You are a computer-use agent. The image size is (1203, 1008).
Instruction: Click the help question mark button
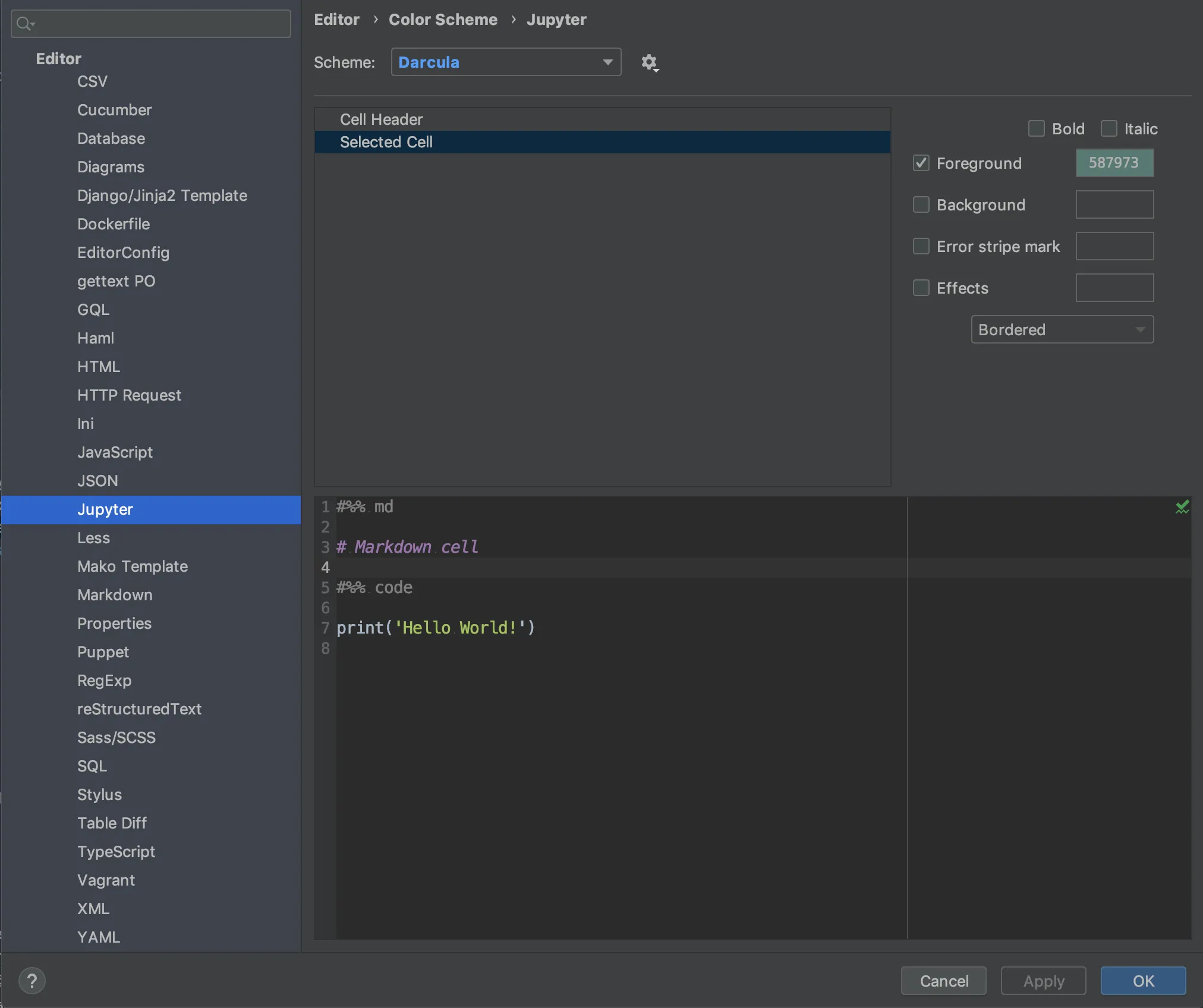pyautogui.click(x=32, y=980)
